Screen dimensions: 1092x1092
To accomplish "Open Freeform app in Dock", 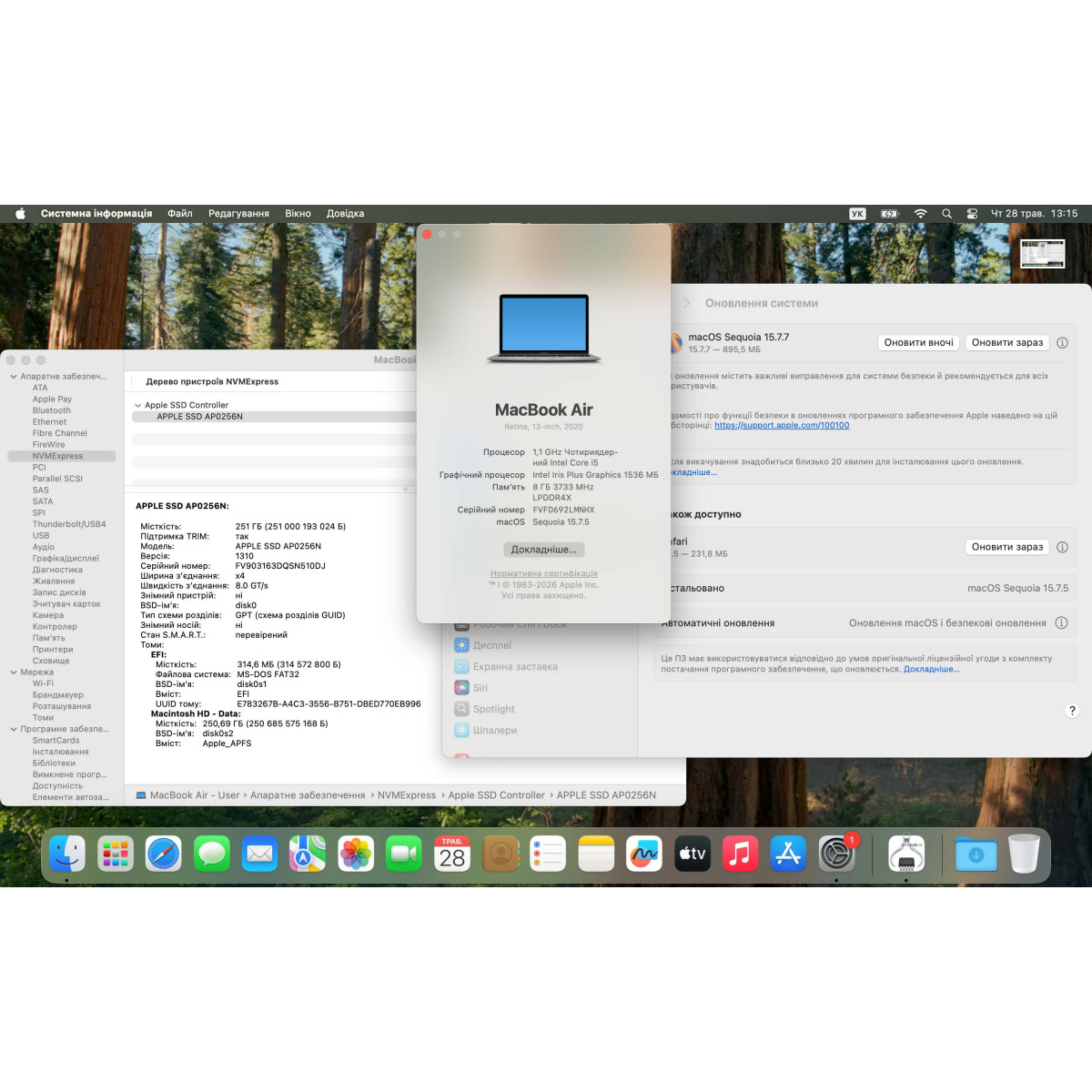I will pos(644,854).
